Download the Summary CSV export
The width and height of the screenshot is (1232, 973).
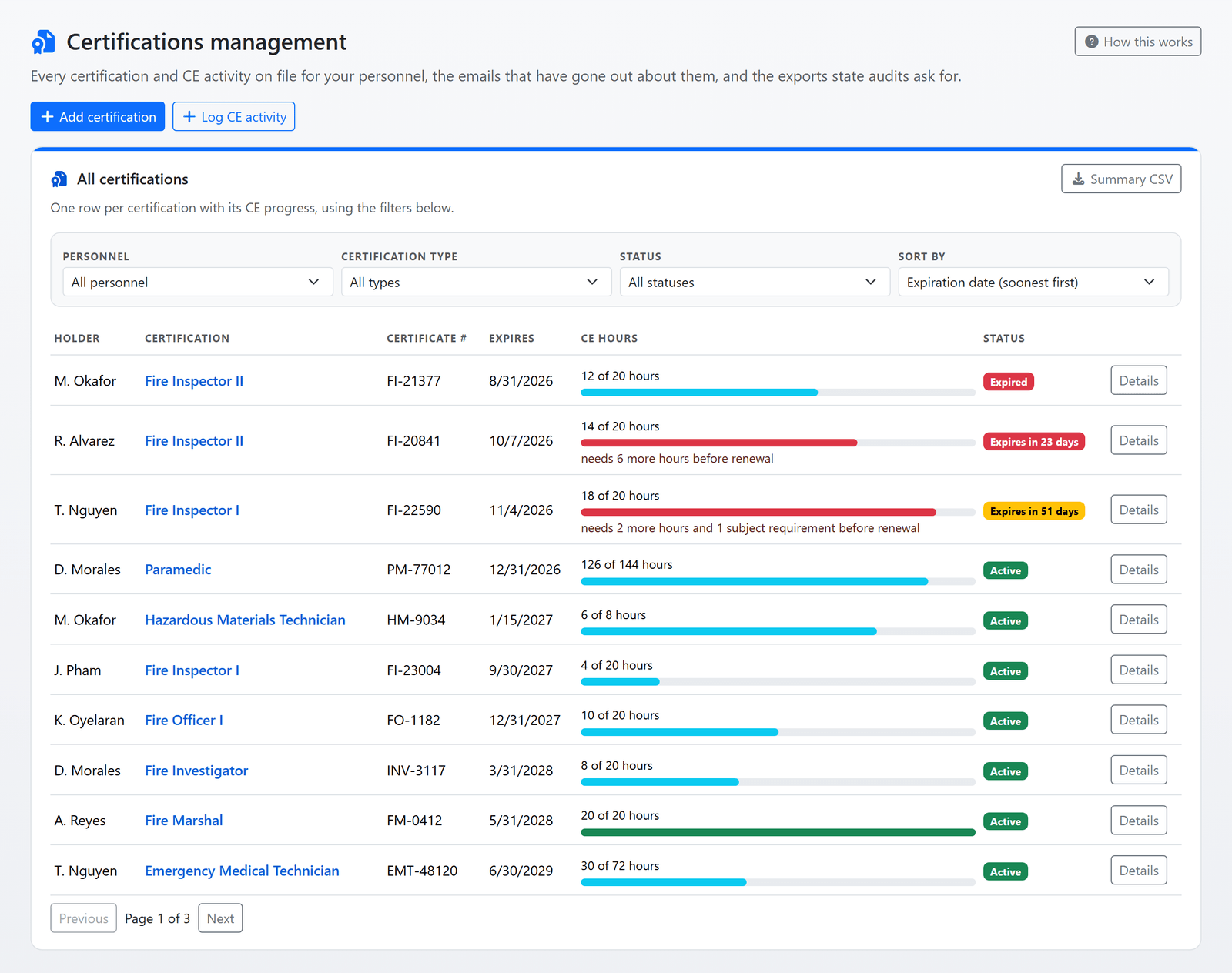1121,179
